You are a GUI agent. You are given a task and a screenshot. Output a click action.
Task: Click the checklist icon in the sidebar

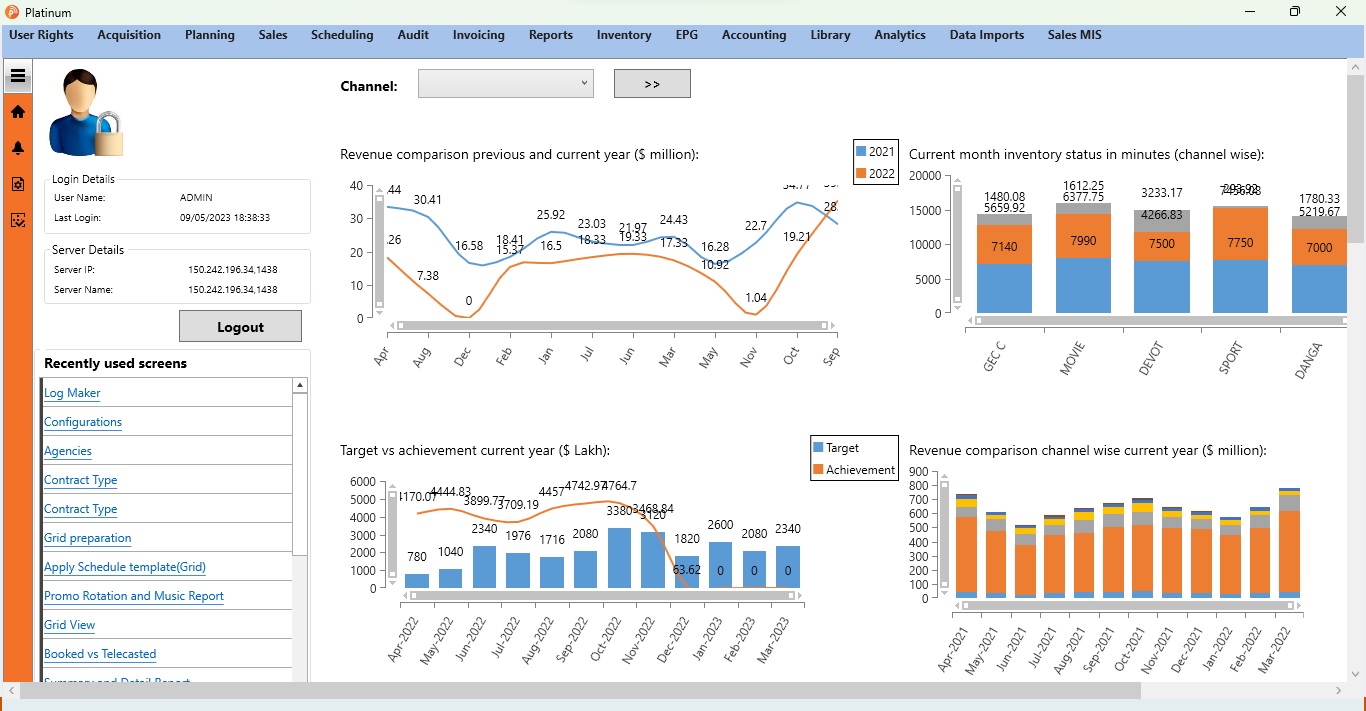tap(17, 220)
